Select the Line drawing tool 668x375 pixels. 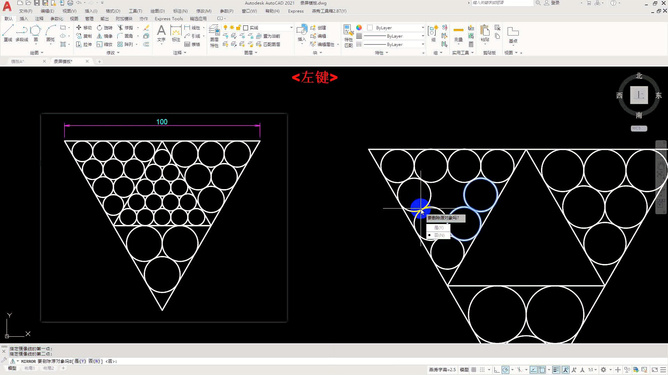tap(8, 33)
